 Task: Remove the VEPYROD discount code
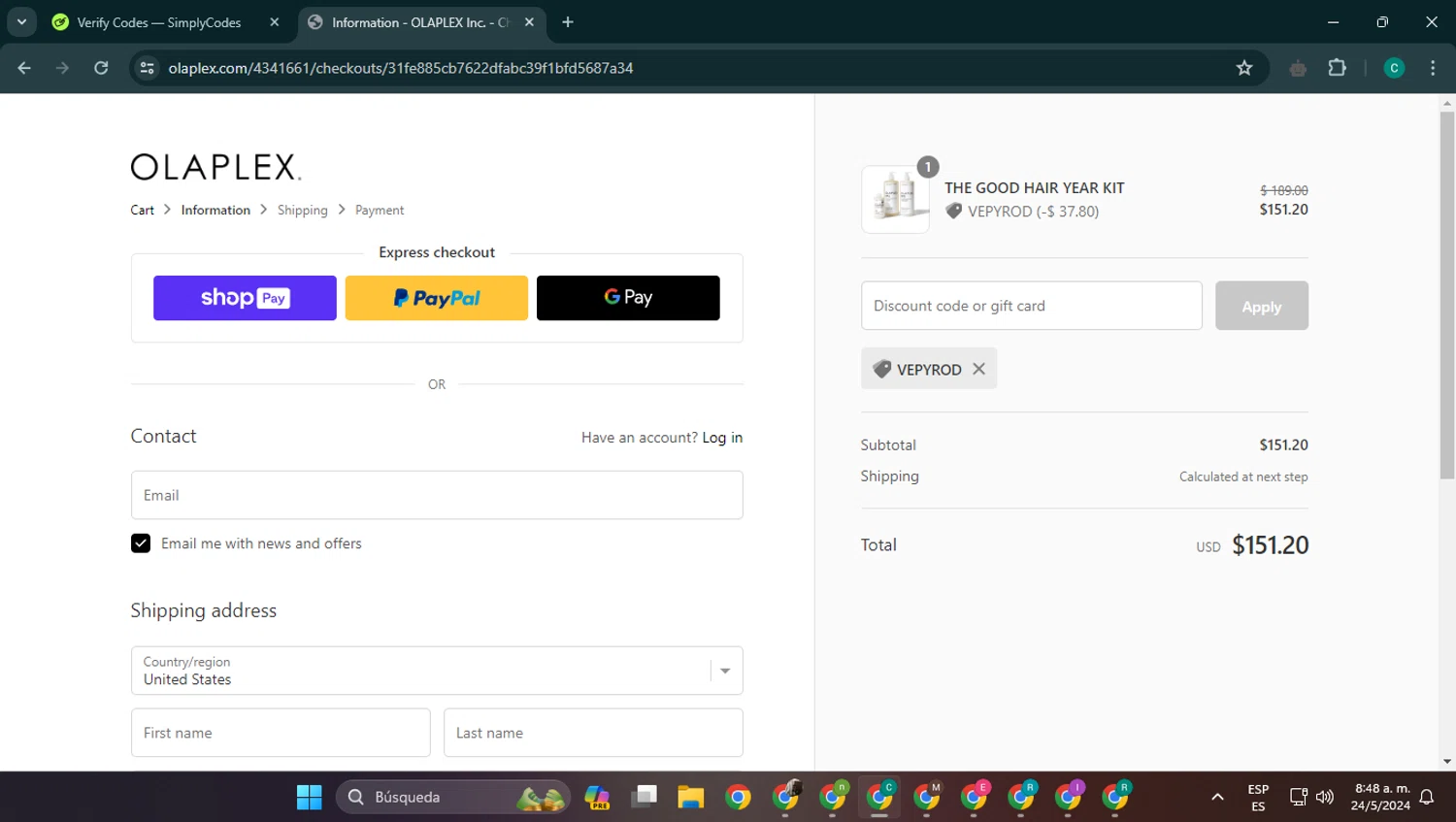coord(978,369)
